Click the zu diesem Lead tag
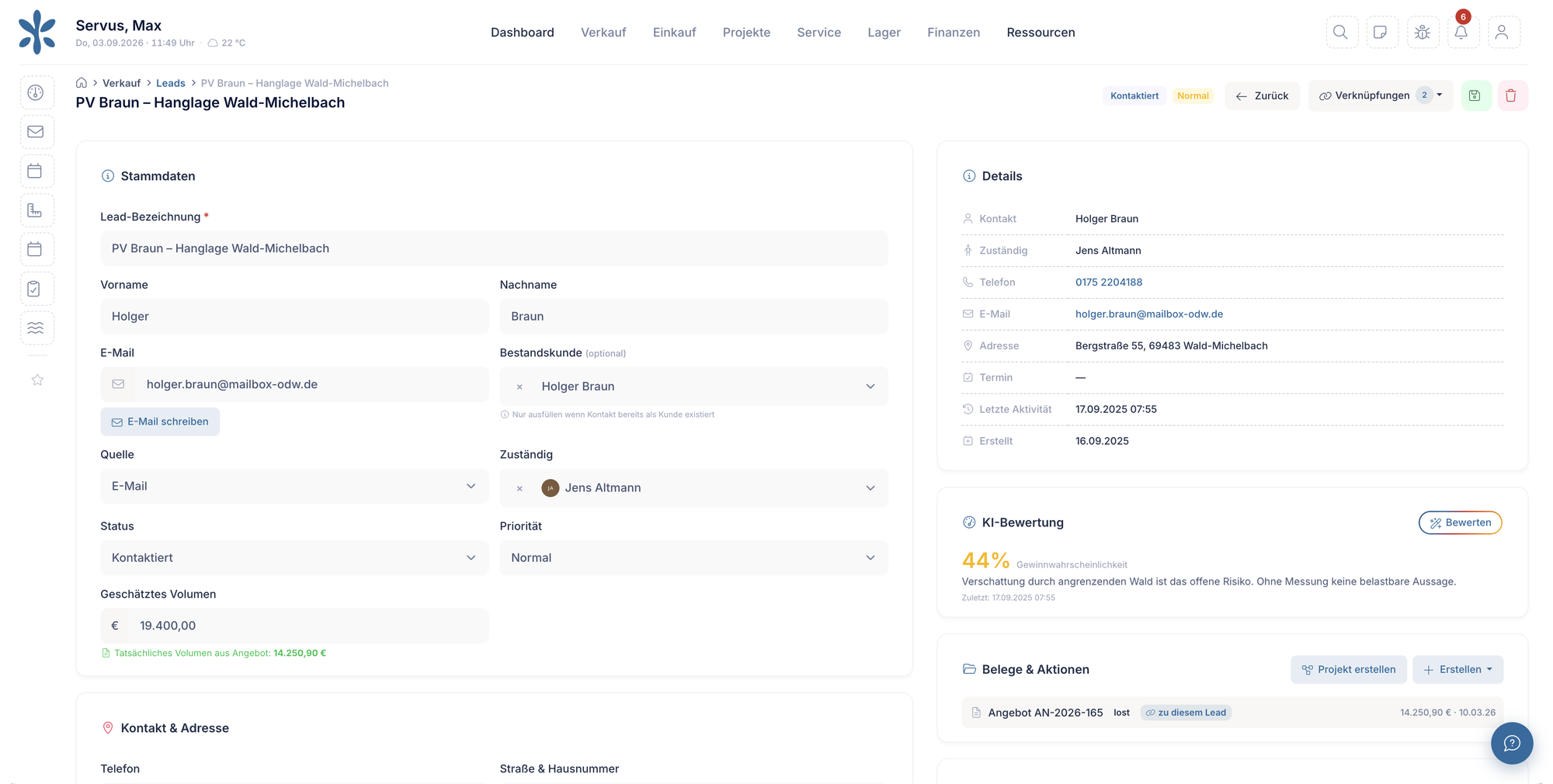Viewport: 1553px width, 784px height. pyautogui.click(x=1185, y=713)
